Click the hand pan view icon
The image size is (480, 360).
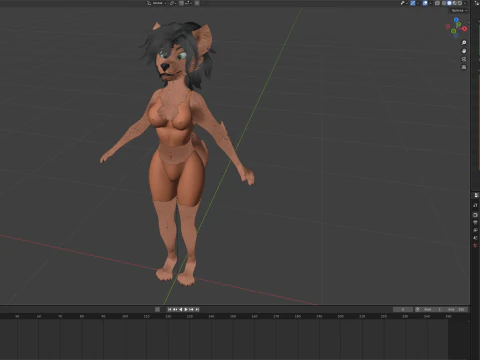pos(464,51)
